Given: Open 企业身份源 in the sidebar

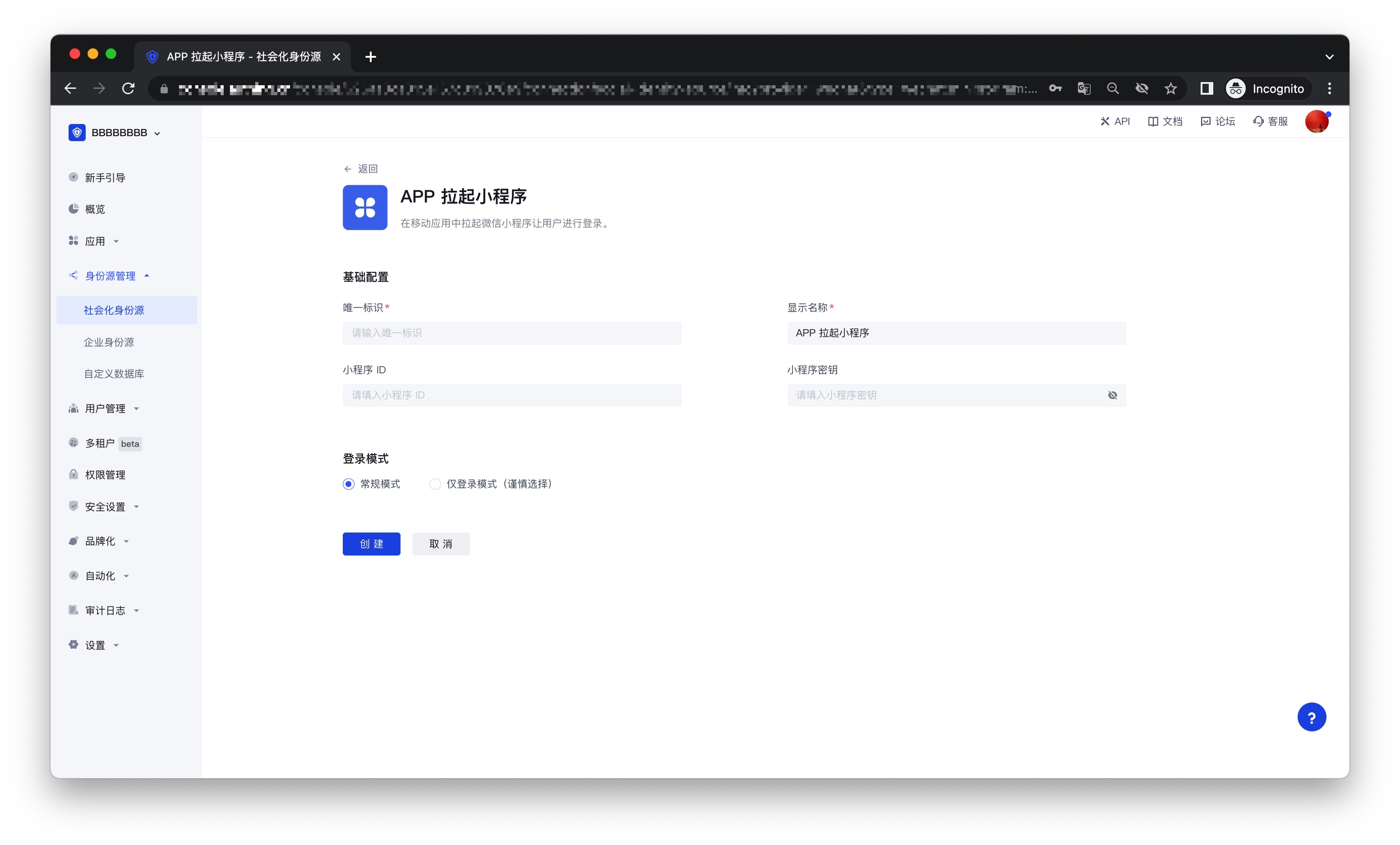Looking at the screenshot, I should click(x=109, y=342).
